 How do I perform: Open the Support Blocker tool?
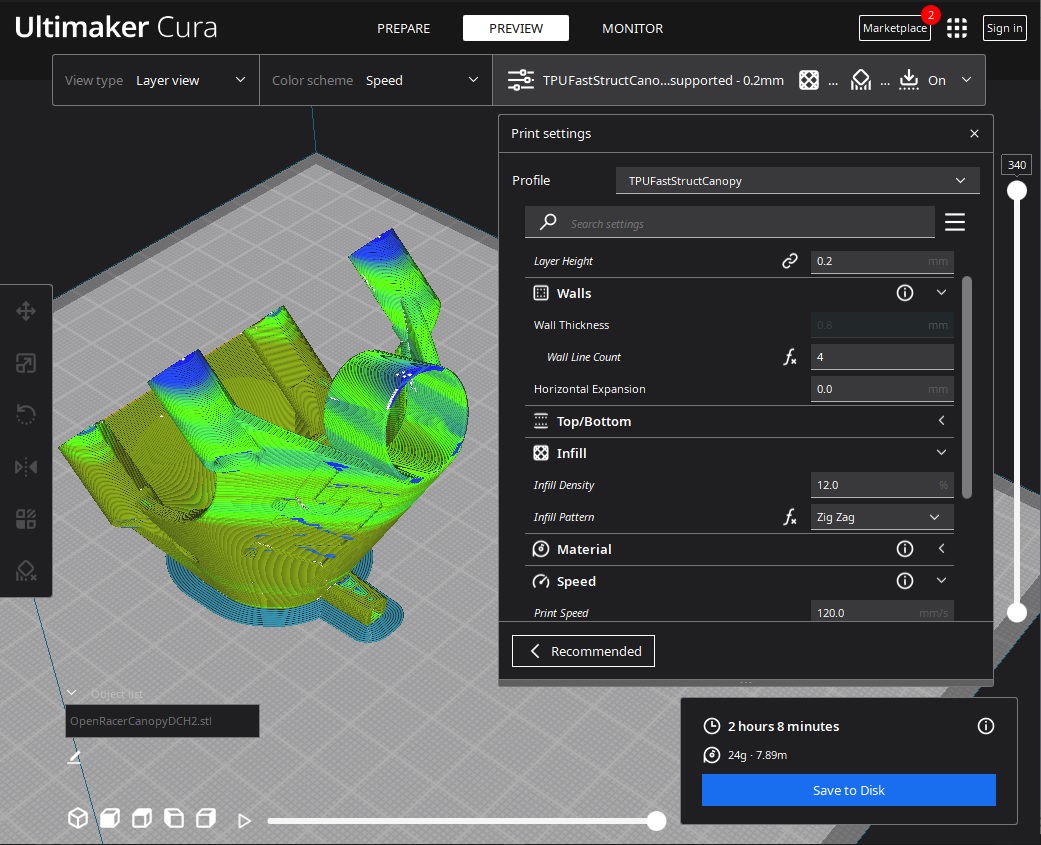[x=26, y=571]
